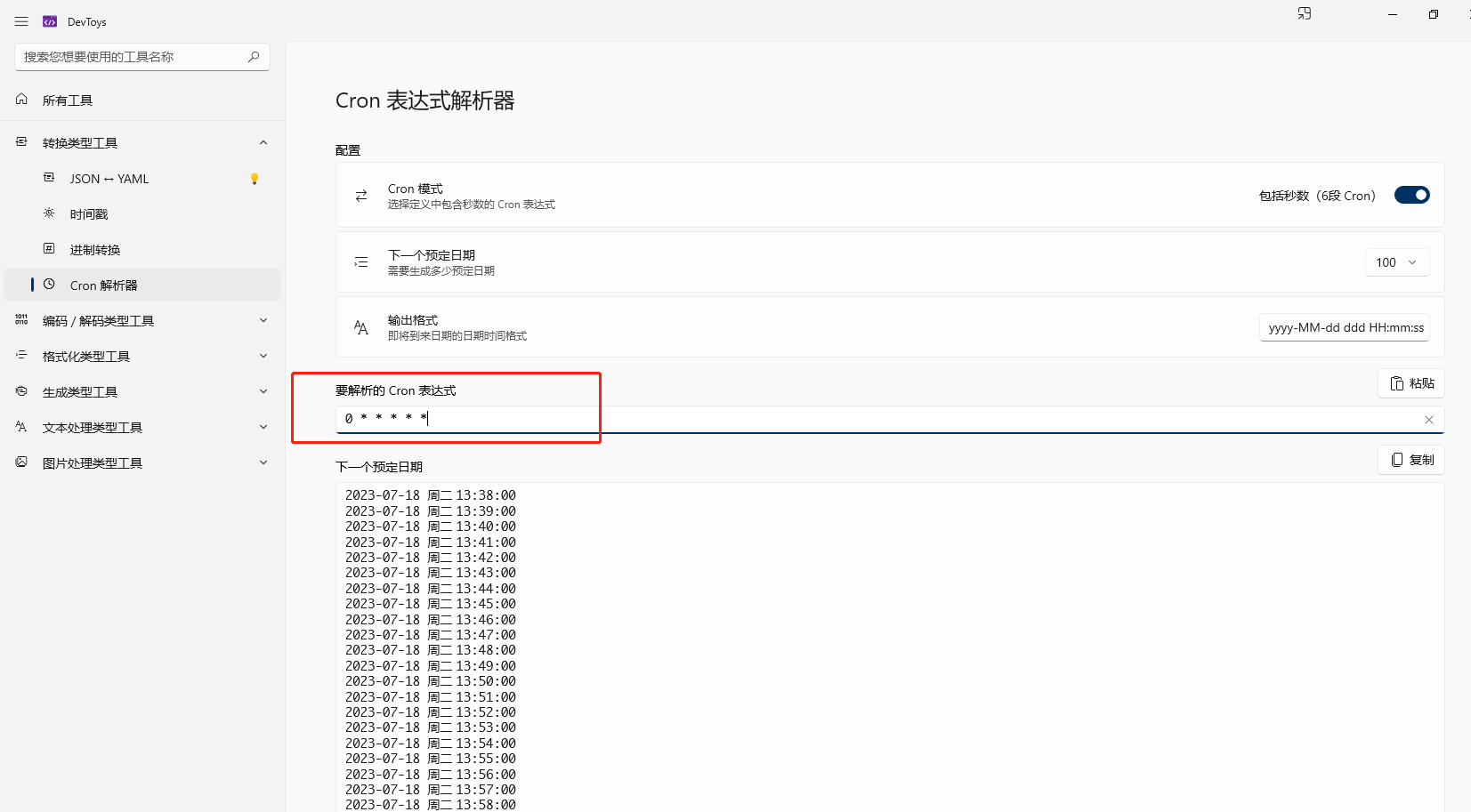This screenshot has width=1471, height=812.
Task: Clear the Cron expression with the X icon
Action: pos(1429,420)
